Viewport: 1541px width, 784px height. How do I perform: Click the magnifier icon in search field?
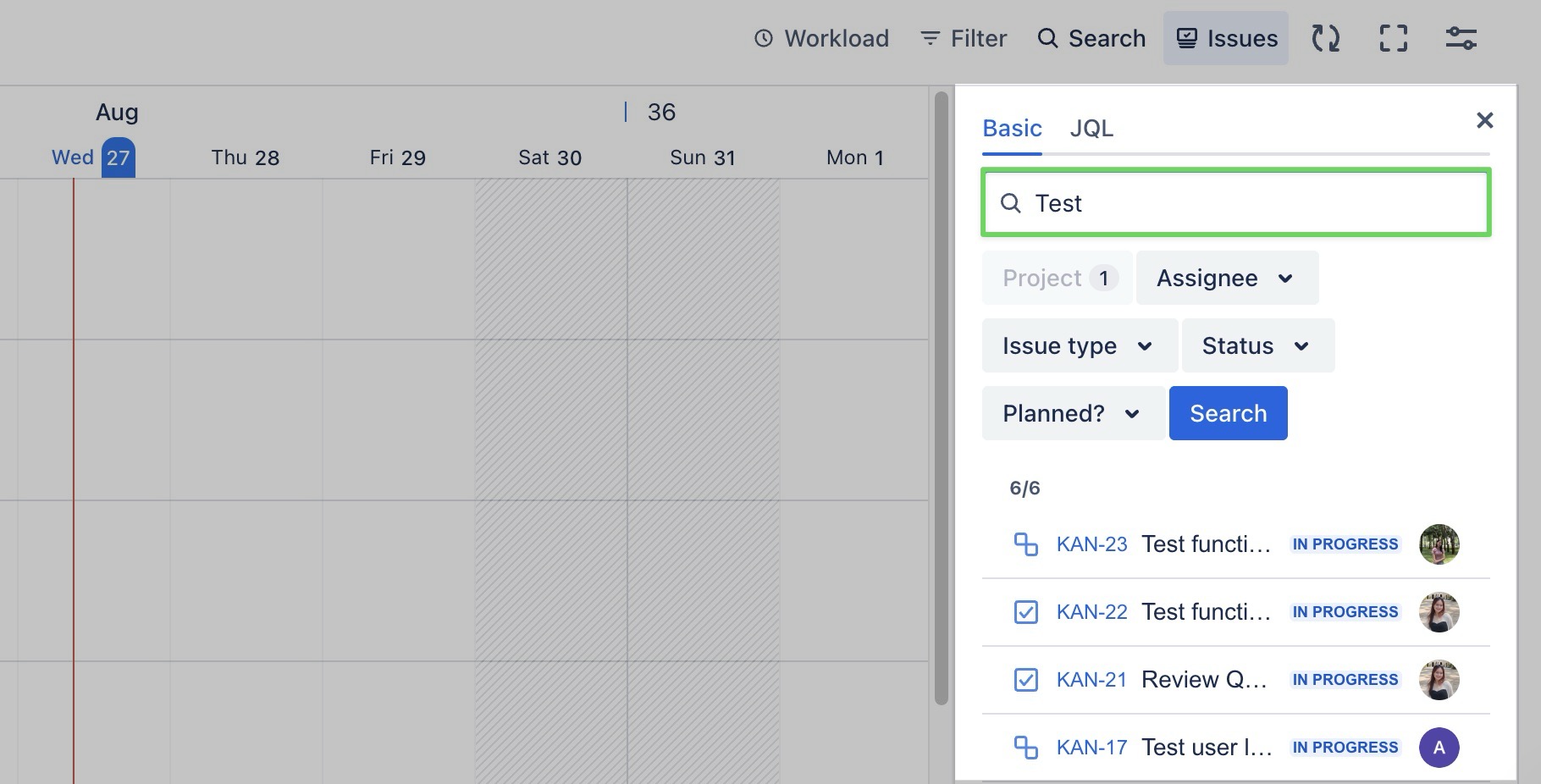coord(1010,203)
